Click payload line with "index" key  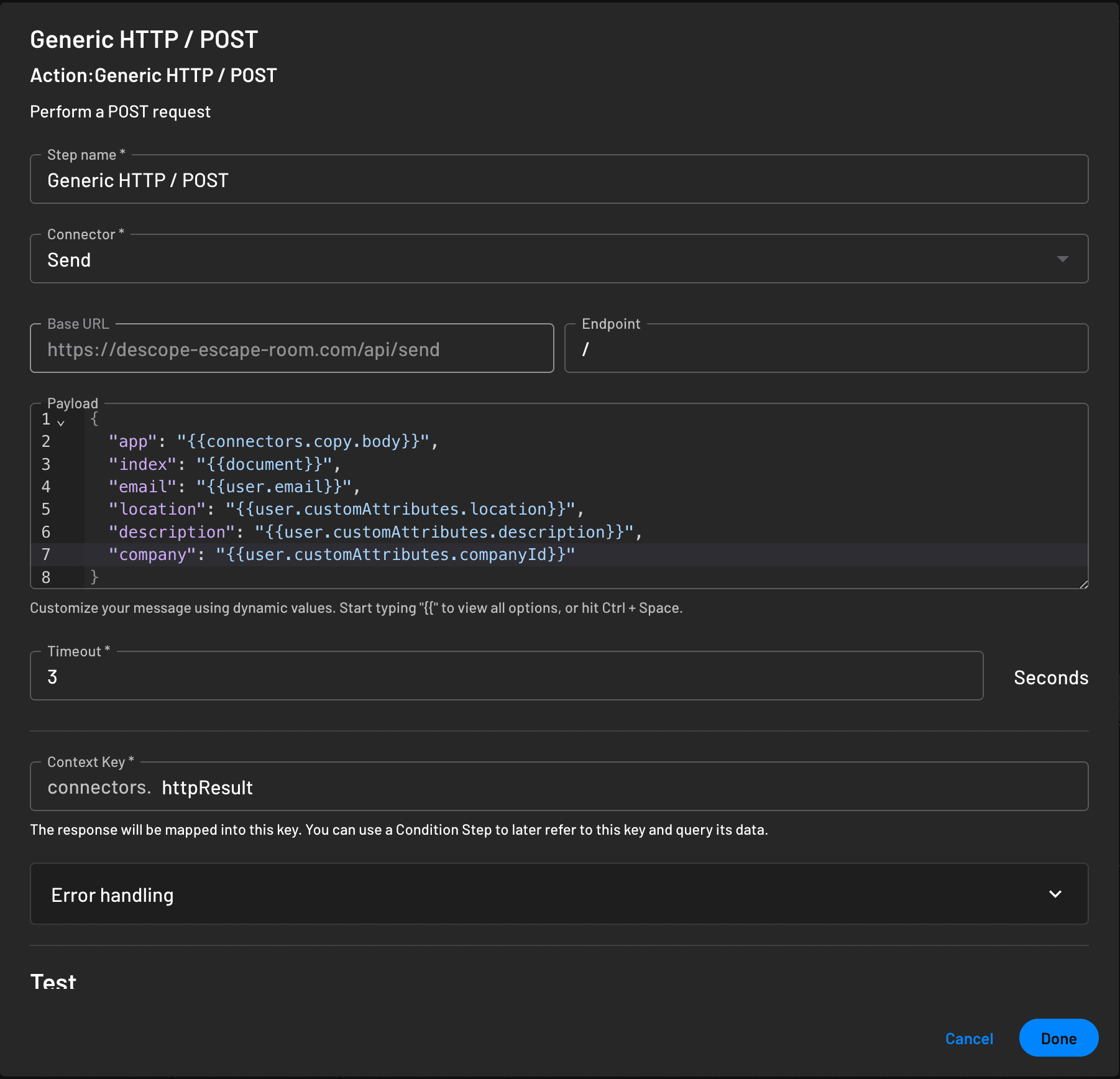(224, 464)
